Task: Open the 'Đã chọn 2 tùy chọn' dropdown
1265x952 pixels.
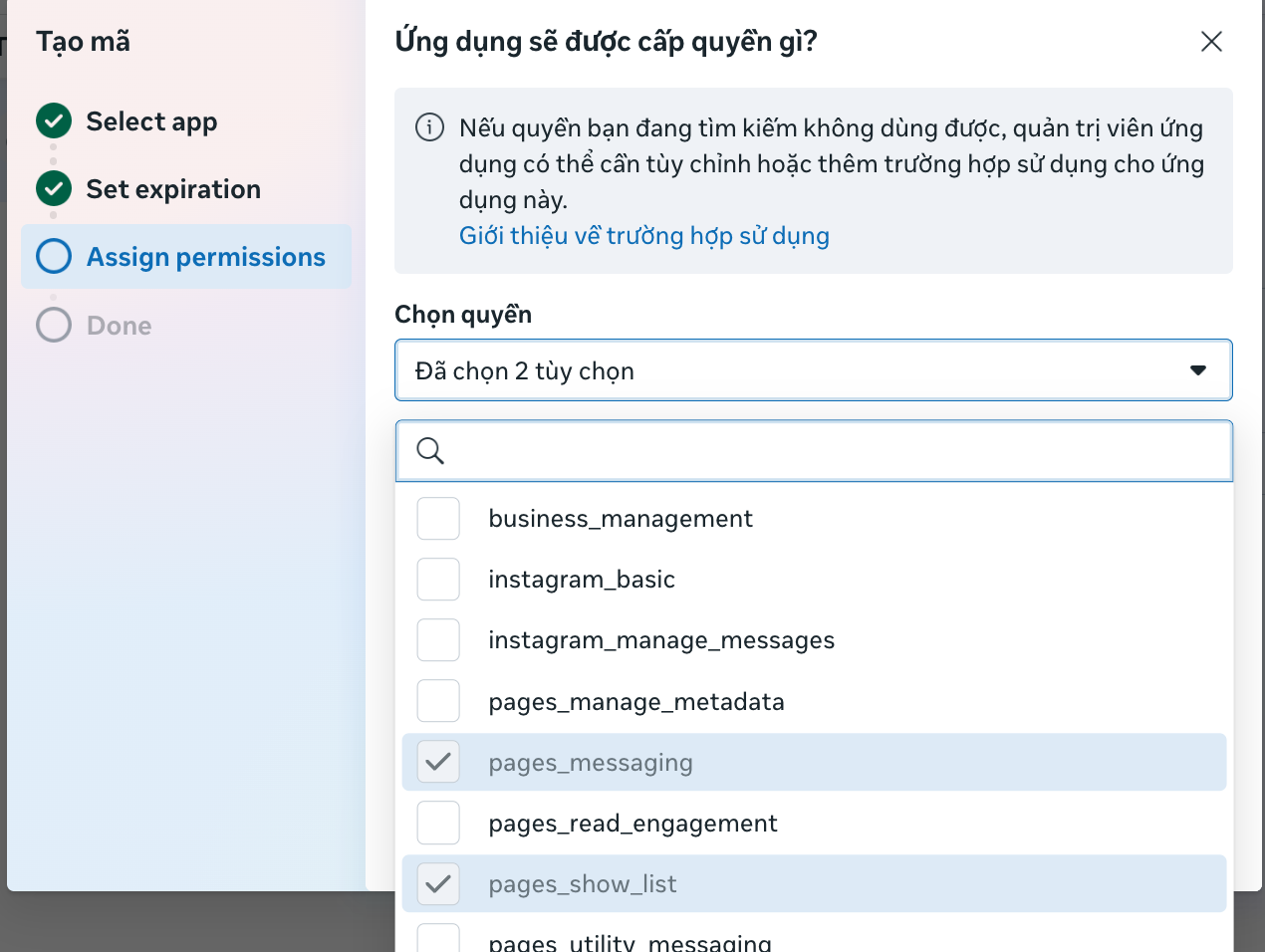Action: (x=814, y=369)
